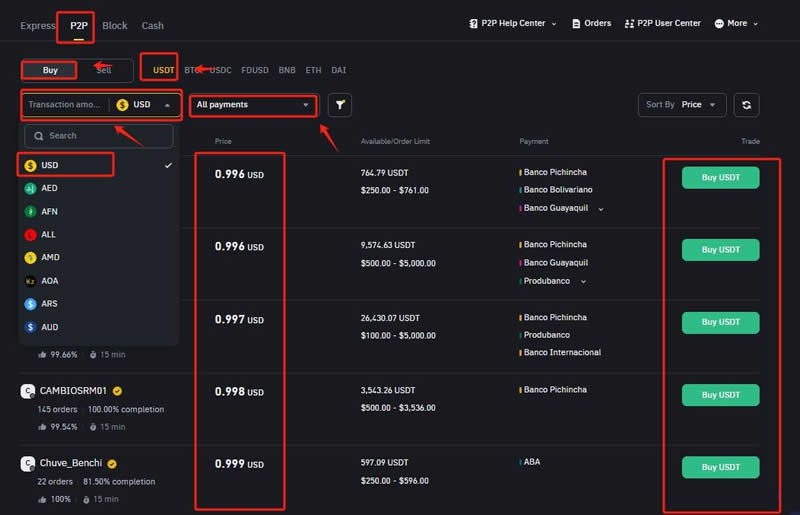Click Buy USDT for 9,574.63 USDT offer
This screenshot has width=800, height=515.
(720, 250)
